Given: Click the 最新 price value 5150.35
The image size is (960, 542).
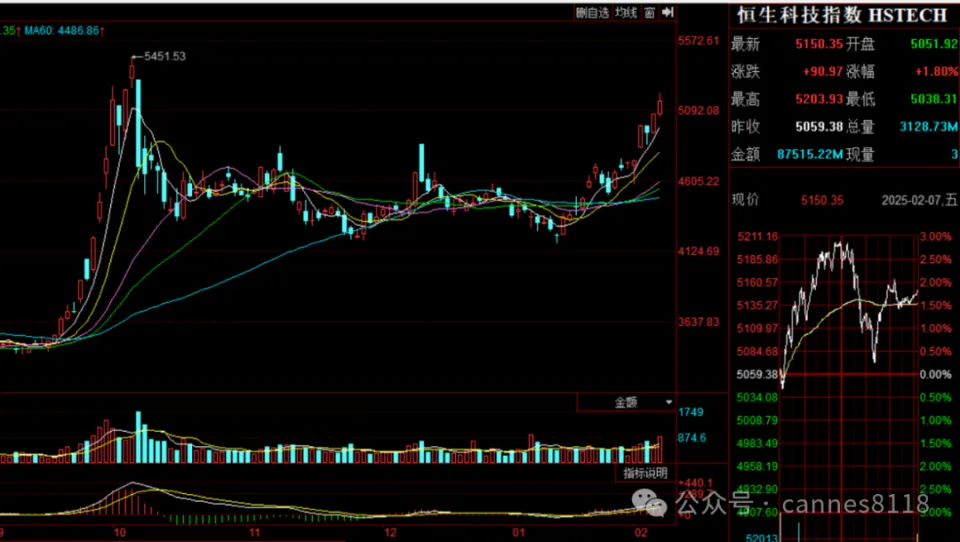Looking at the screenshot, I should [x=819, y=45].
